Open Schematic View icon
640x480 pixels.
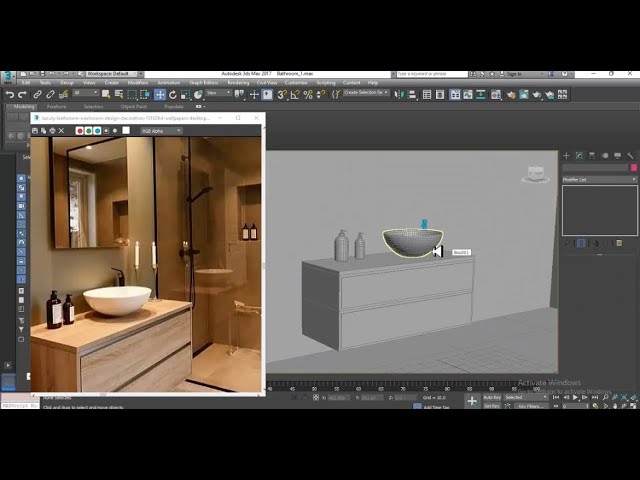pos(481,95)
